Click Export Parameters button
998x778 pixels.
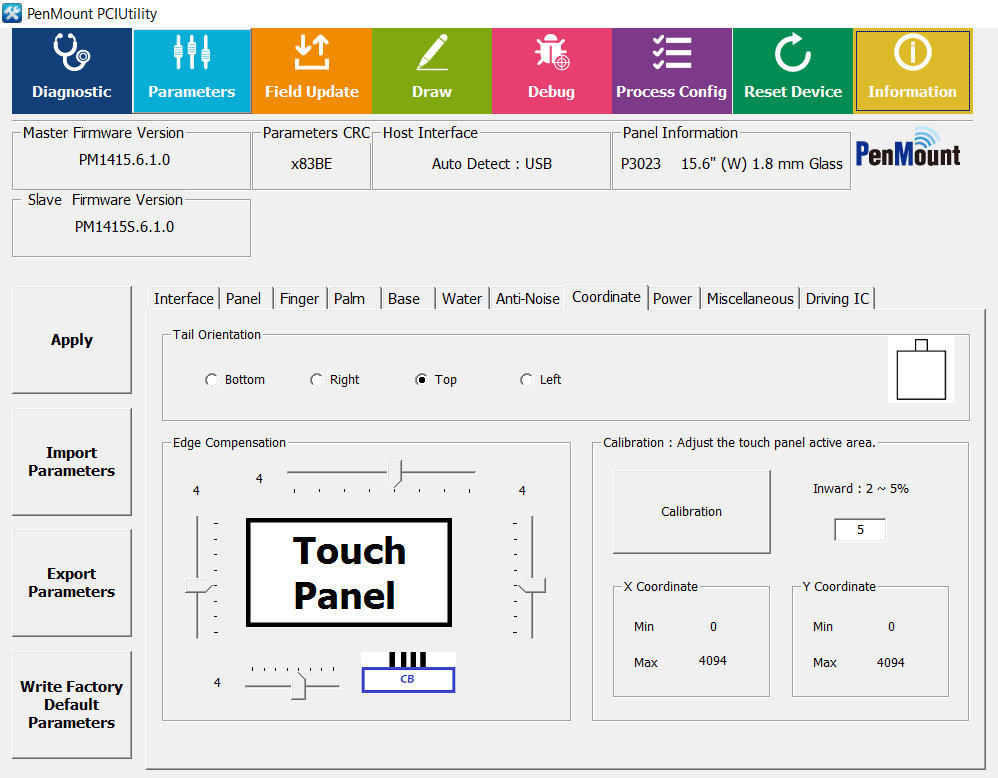coord(72,583)
